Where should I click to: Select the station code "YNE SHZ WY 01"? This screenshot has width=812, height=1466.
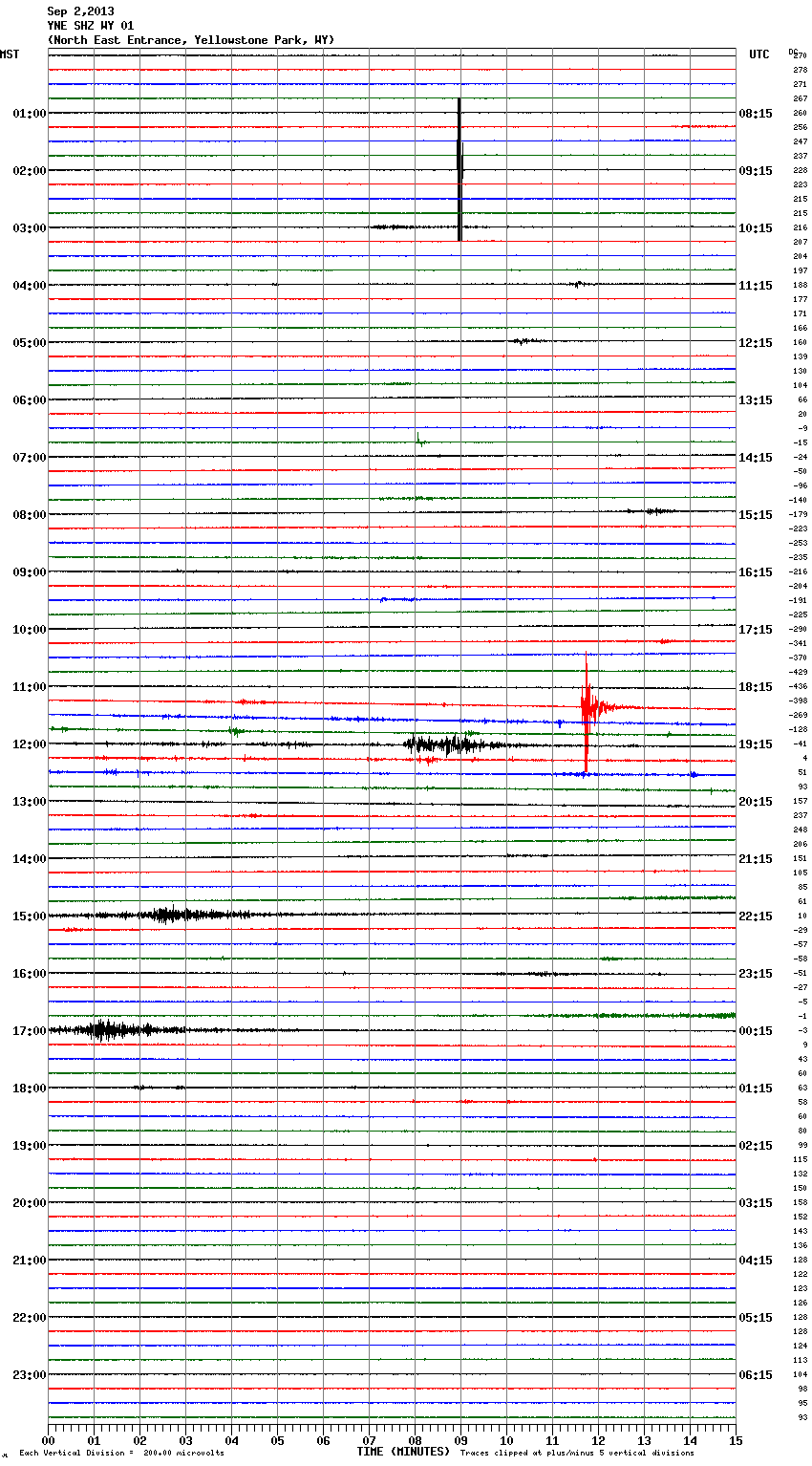click(91, 26)
